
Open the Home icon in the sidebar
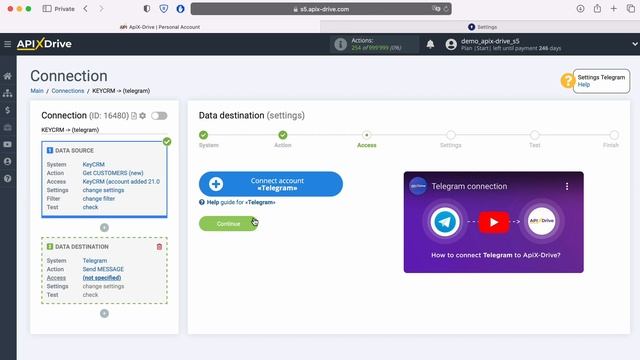(7, 76)
